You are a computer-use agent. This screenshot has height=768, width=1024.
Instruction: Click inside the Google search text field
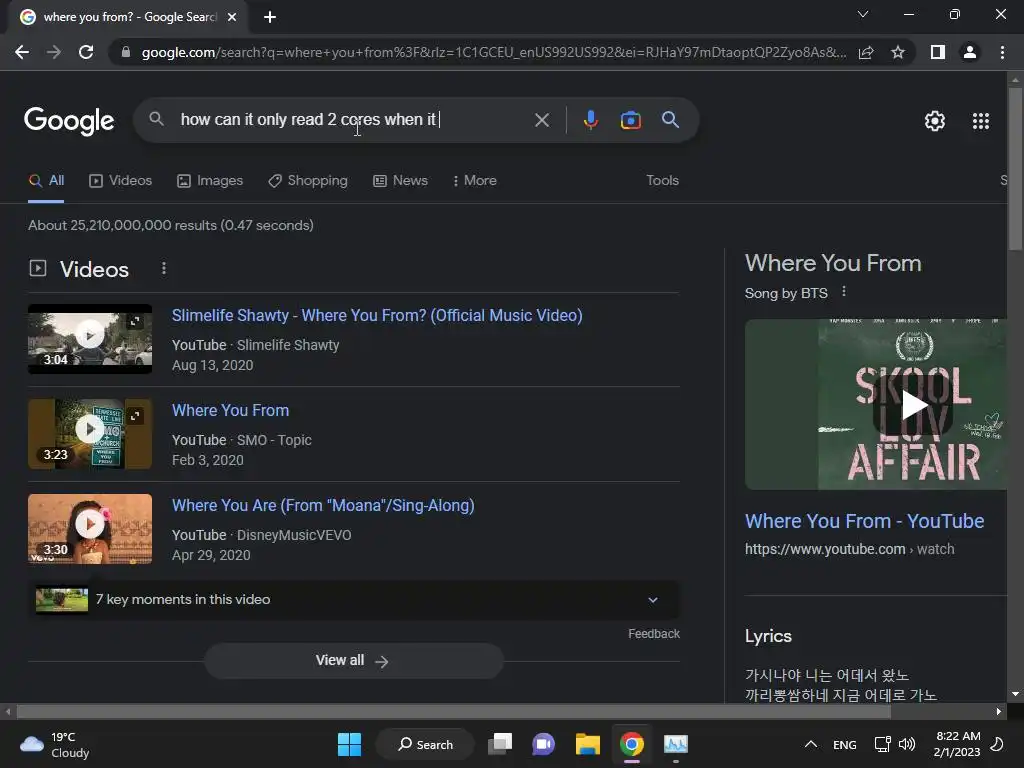click(x=353, y=120)
